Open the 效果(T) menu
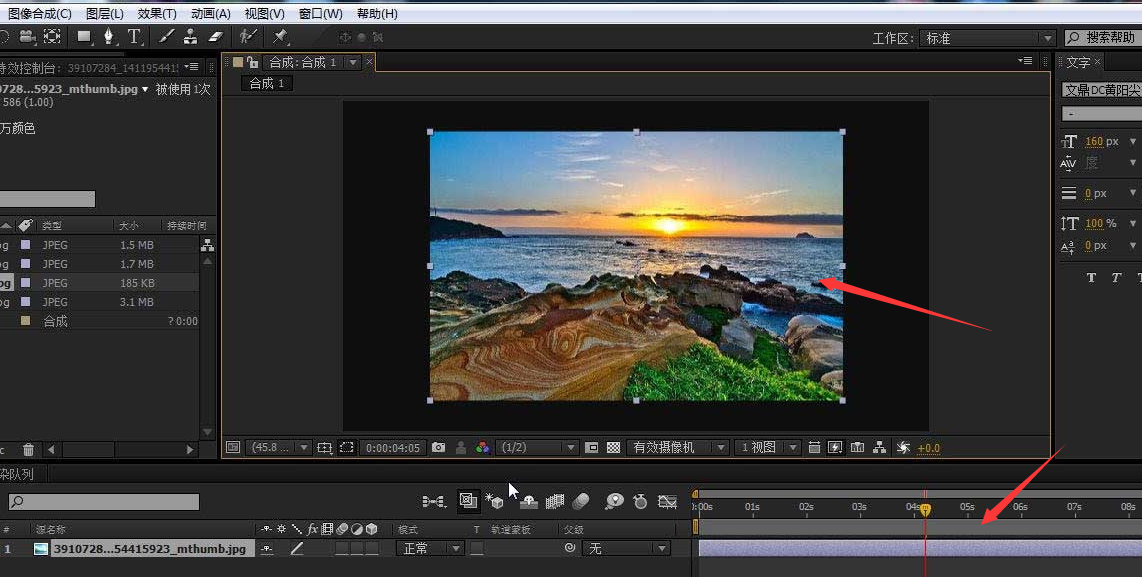Image resolution: width=1142 pixels, height=577 pixels. [x=157, y=14]
